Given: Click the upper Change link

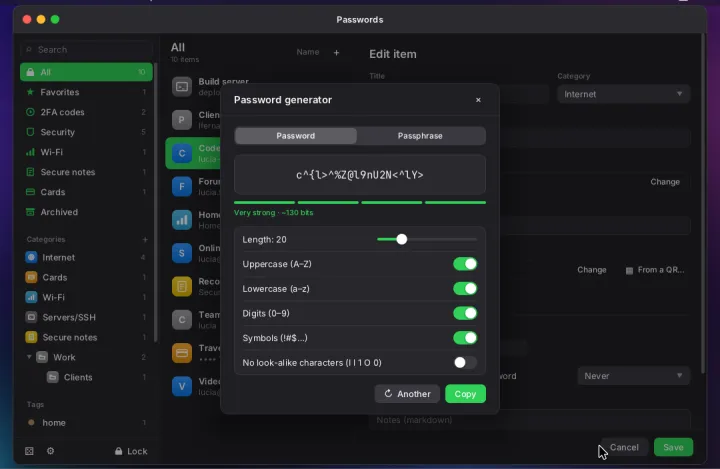Looking at the screenshot, I should click(x=665, y=182).
